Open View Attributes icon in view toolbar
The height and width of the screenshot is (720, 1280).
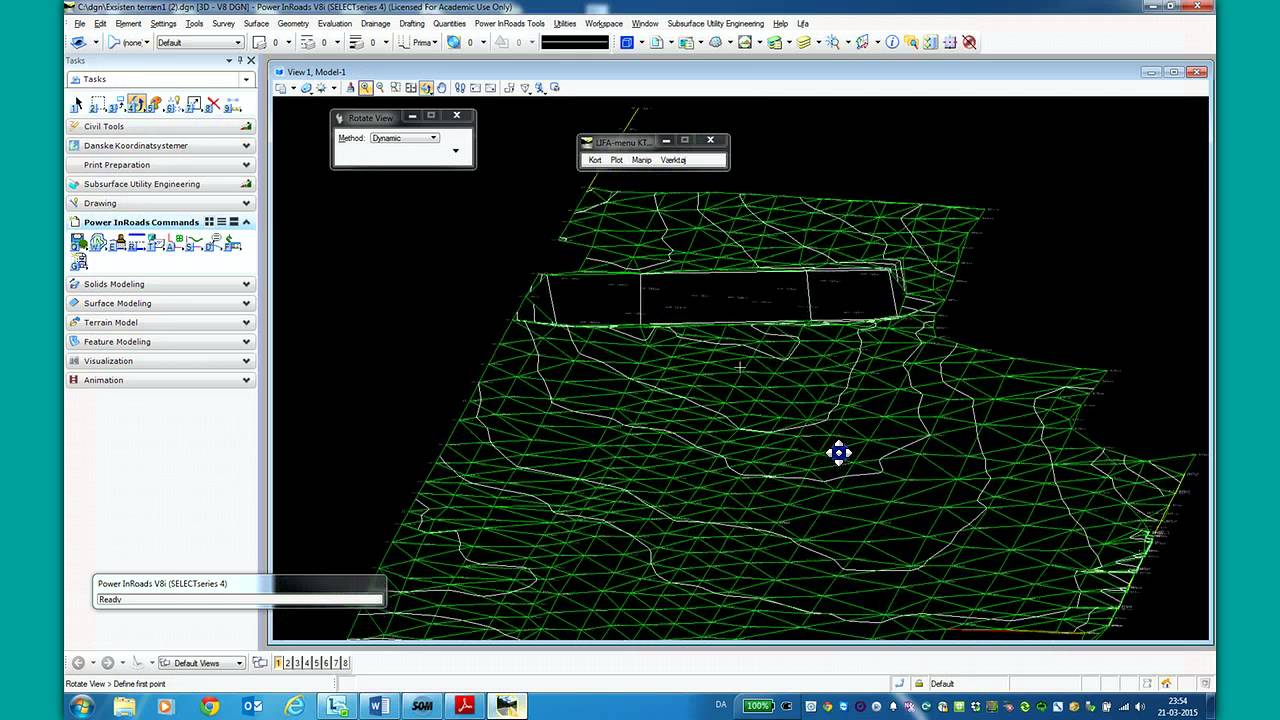click(x=281, y=88)
